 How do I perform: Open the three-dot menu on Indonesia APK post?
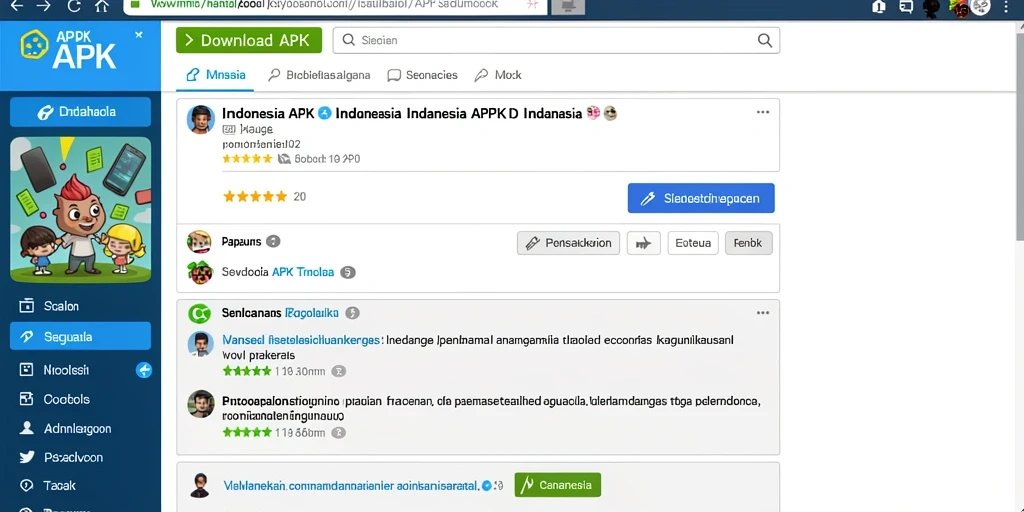click(x=763, y=112)
